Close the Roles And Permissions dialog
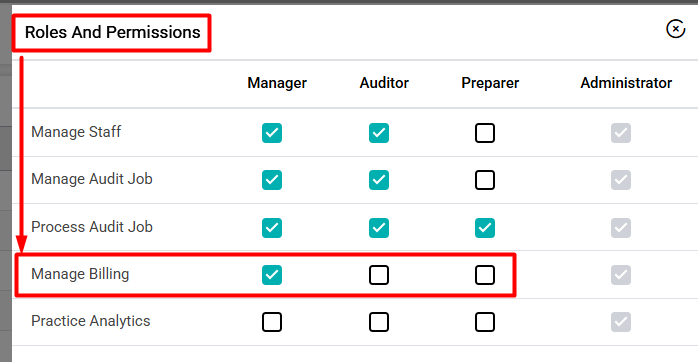 point(675,29)
